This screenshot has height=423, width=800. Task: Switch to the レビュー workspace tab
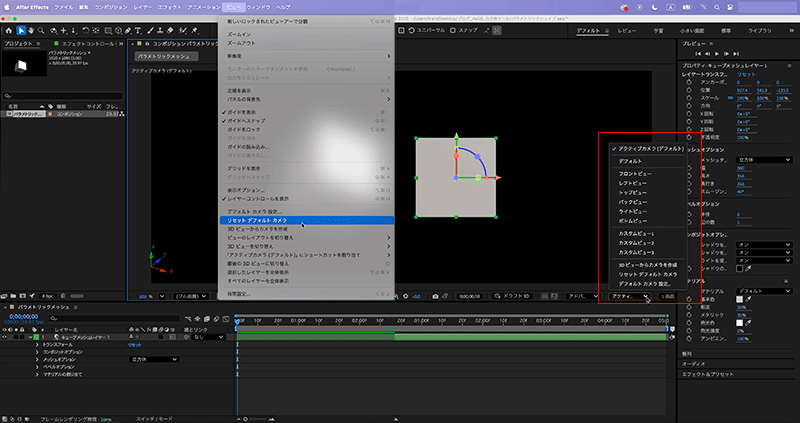[x=627, y=31]
